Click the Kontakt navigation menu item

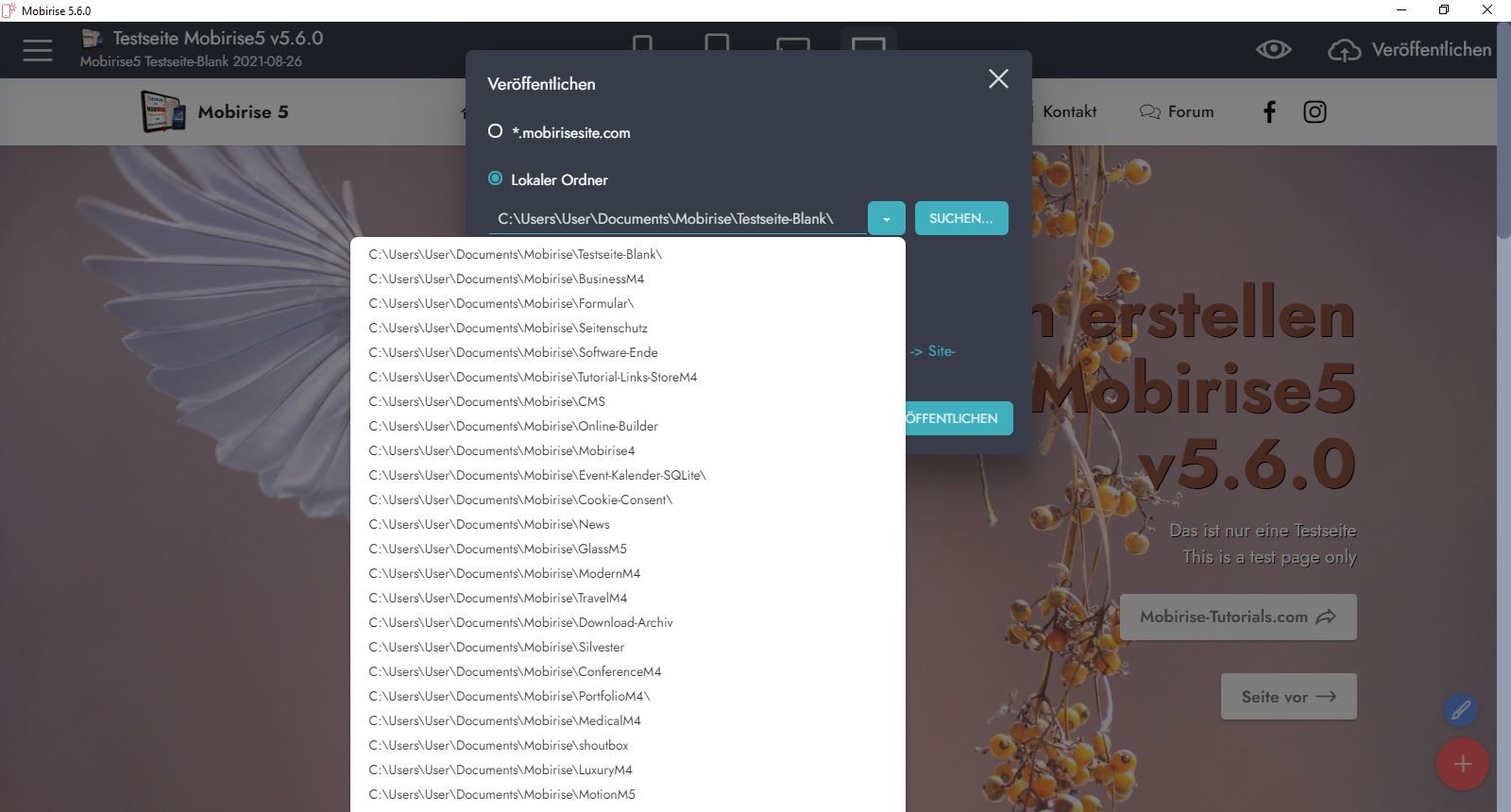pos(1069,111)
